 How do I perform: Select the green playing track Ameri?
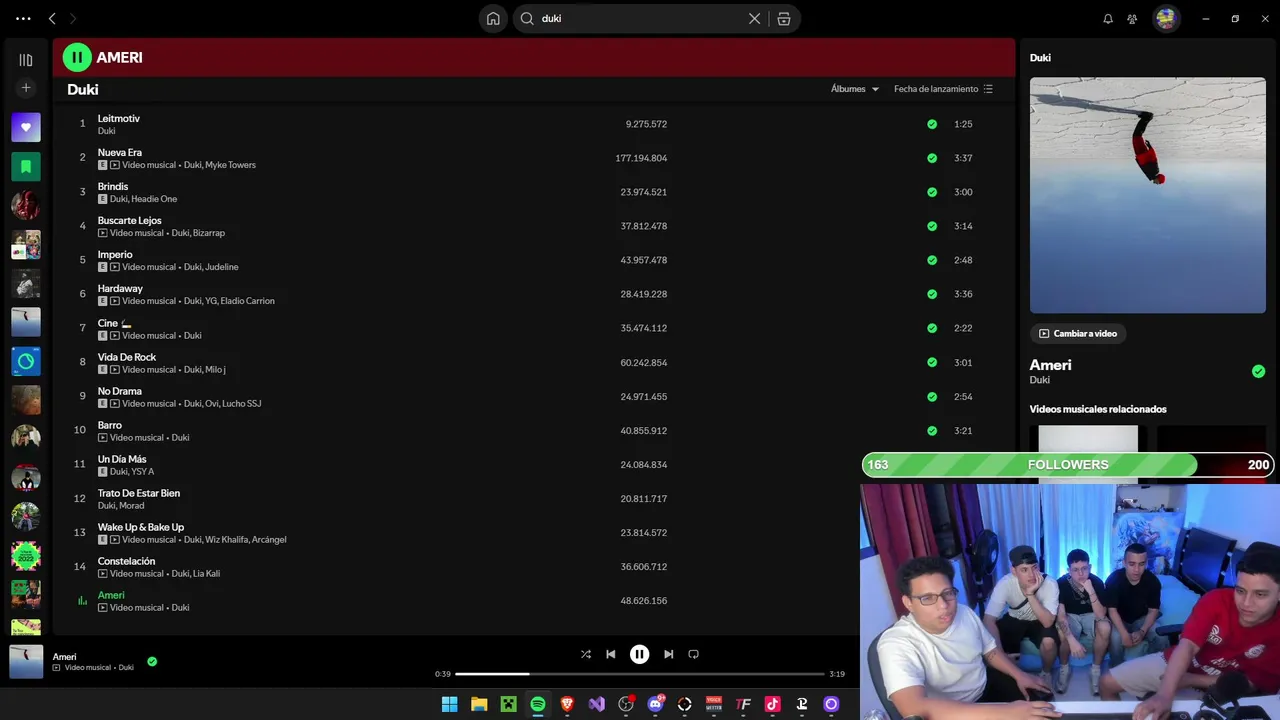(x=111, y=595)
